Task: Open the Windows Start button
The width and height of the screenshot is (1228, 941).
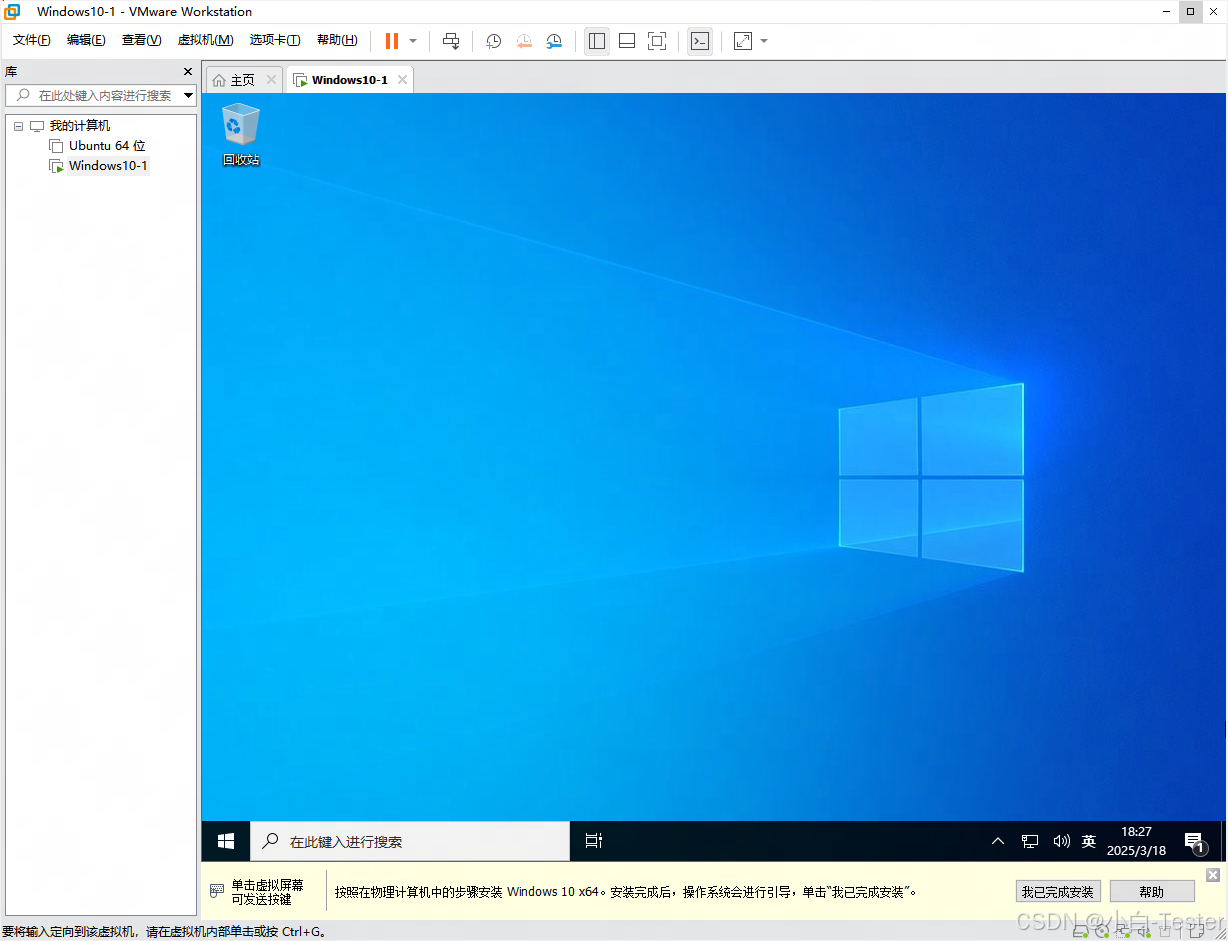Action: (226, 841)
